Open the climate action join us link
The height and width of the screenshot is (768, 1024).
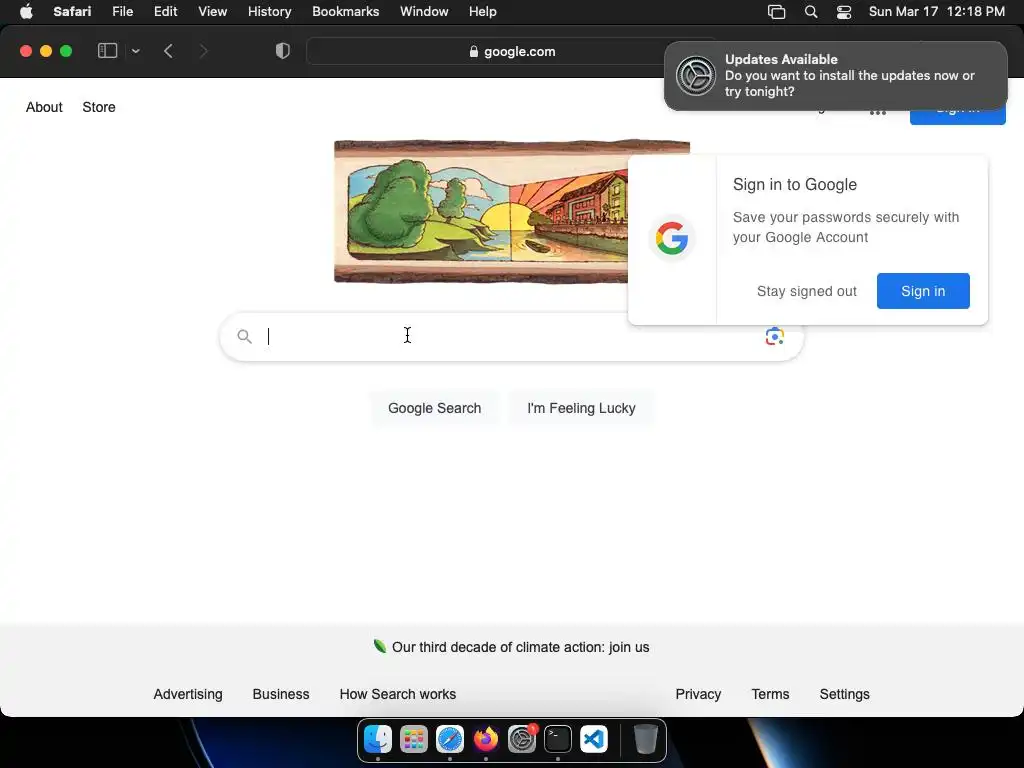(520, 647)
